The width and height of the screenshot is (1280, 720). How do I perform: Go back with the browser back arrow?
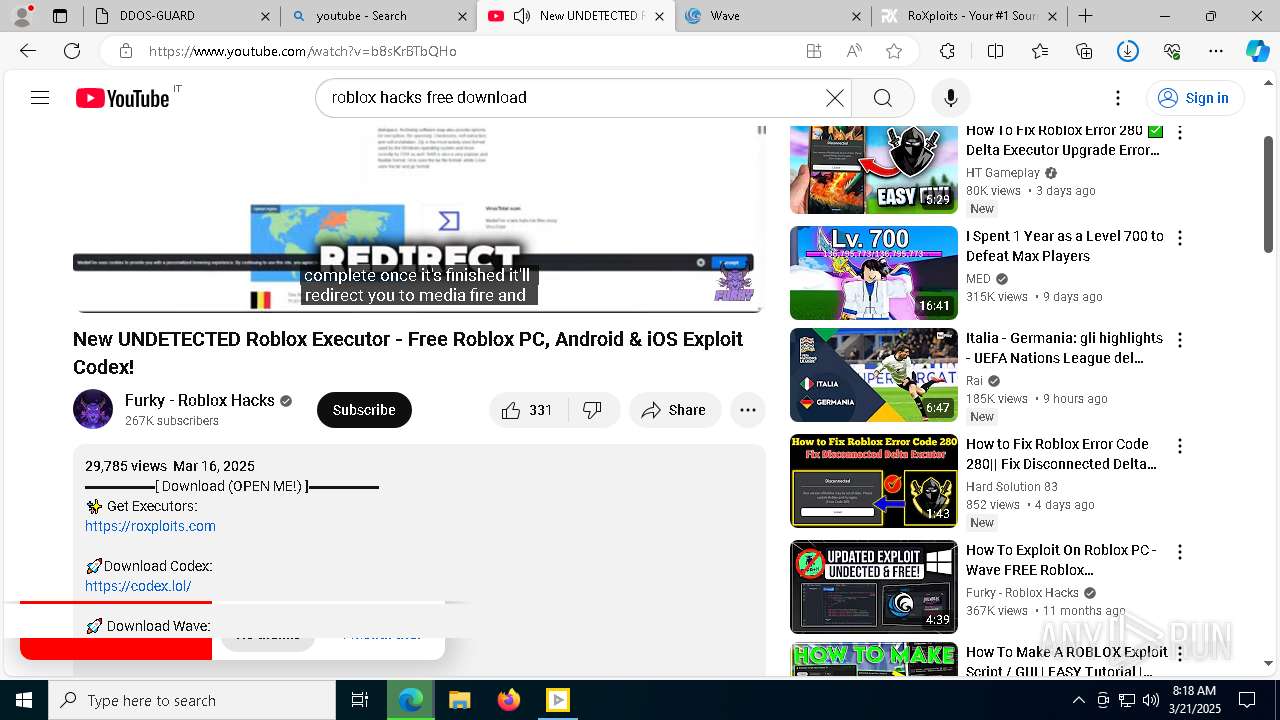coord(28,51)
